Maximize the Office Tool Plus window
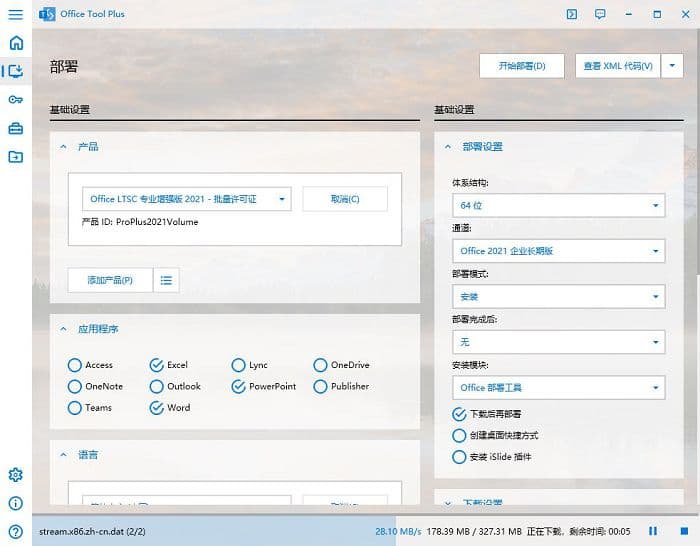The height and width of the screenshot is (546, 700). click(657, 14)
